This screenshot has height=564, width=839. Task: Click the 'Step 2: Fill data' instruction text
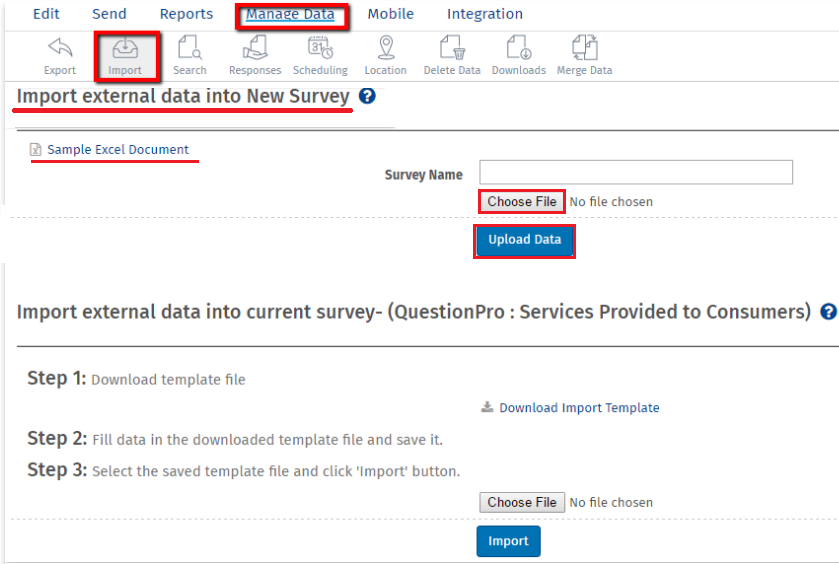[235, 439]
